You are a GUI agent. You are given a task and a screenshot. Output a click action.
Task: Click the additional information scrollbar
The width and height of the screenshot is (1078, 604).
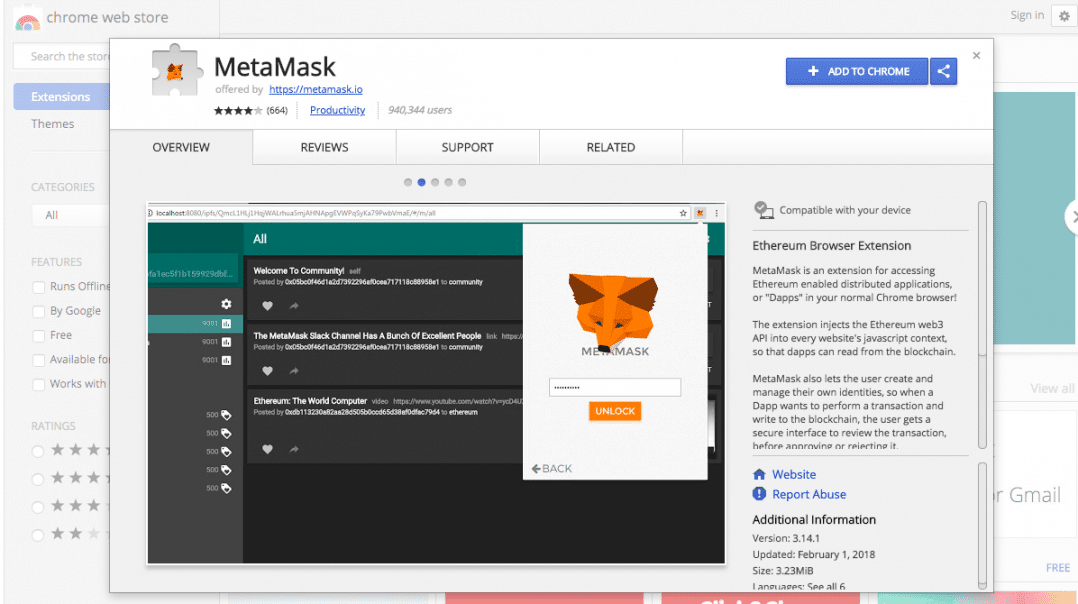(982, 525)
